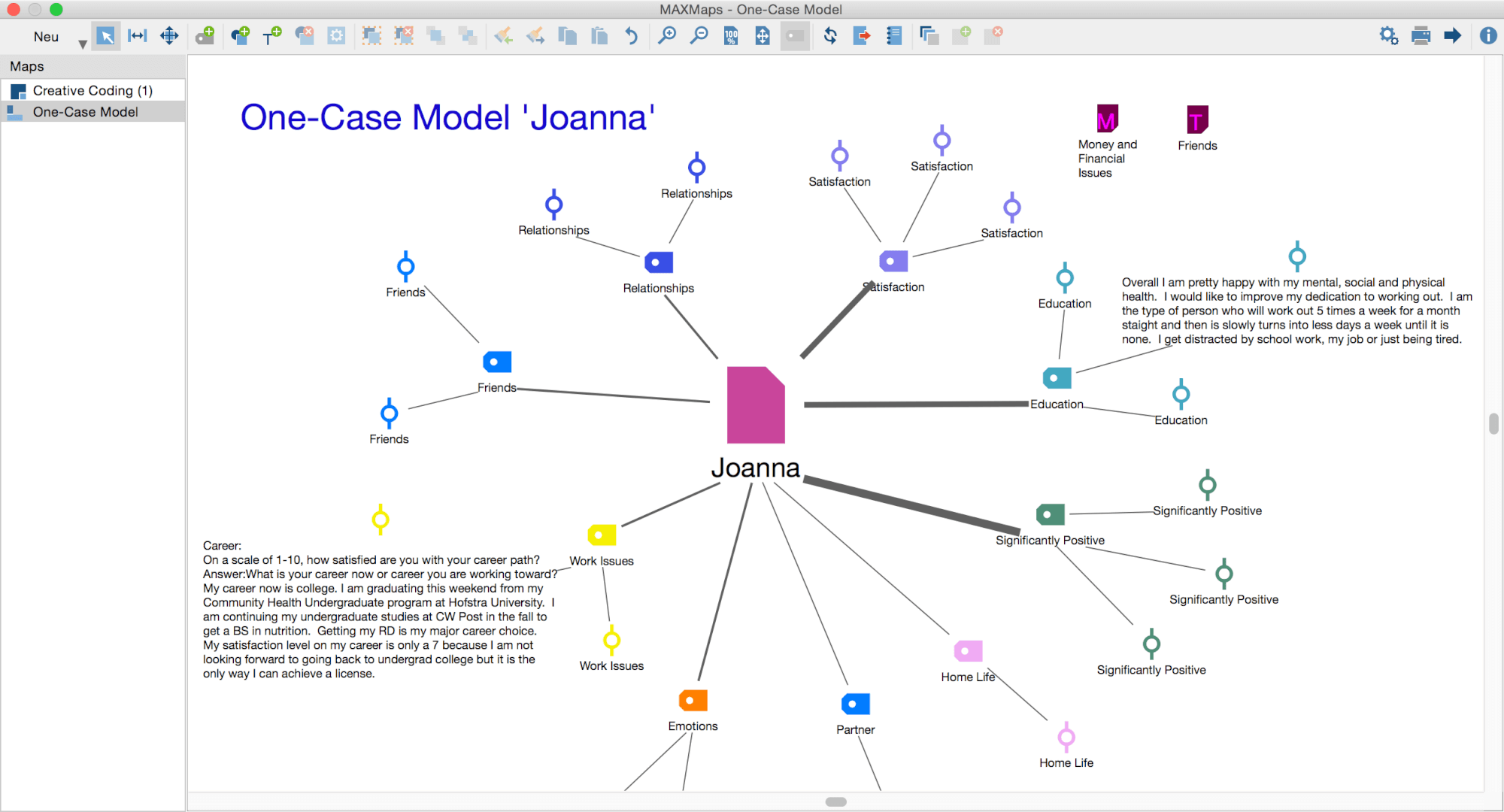Zoom in on the map
This screenshot has height=812, width=1504.
(666, 35)
